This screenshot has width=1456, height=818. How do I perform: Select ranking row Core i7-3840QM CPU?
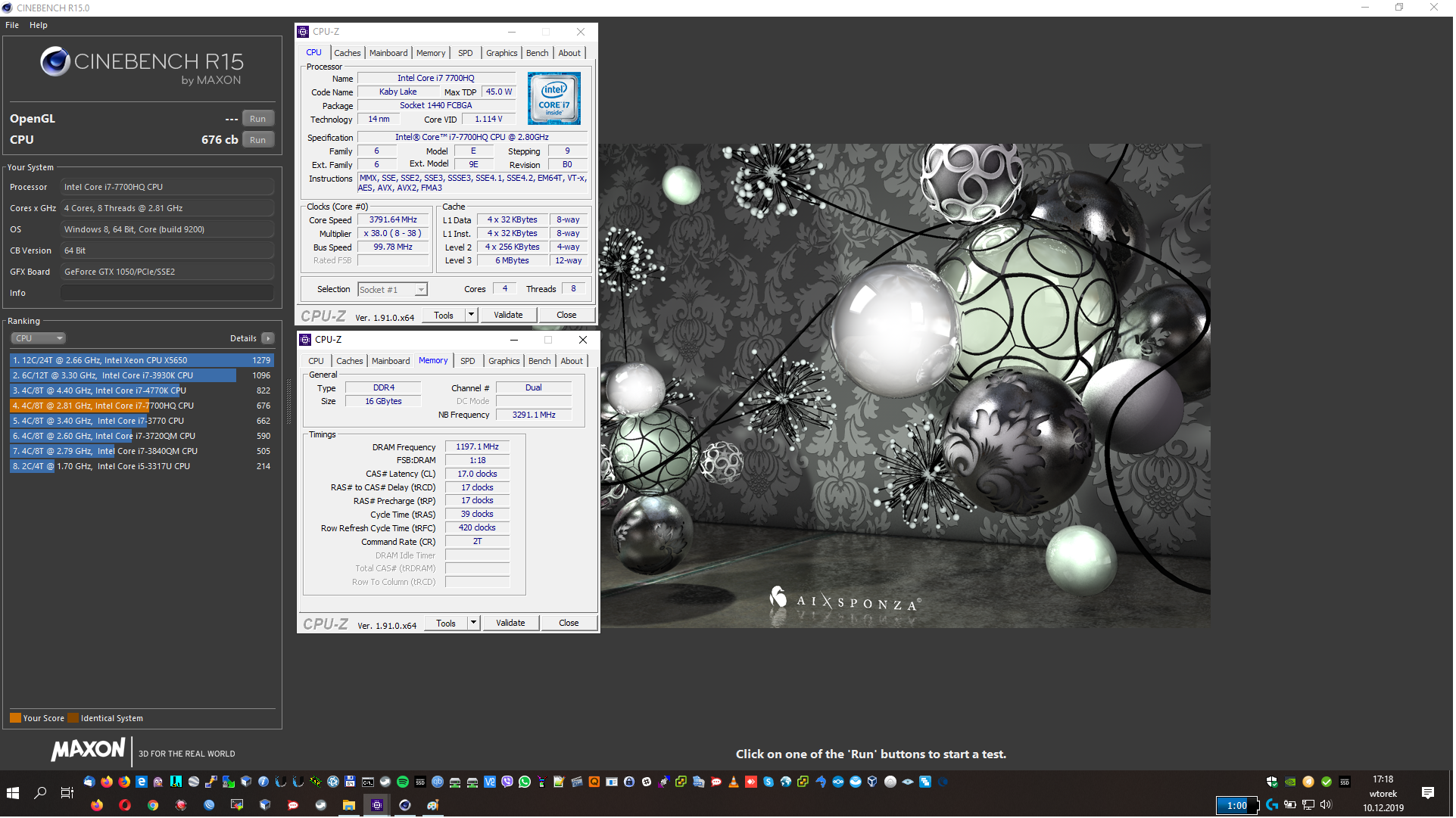click(x=142, y=452)
